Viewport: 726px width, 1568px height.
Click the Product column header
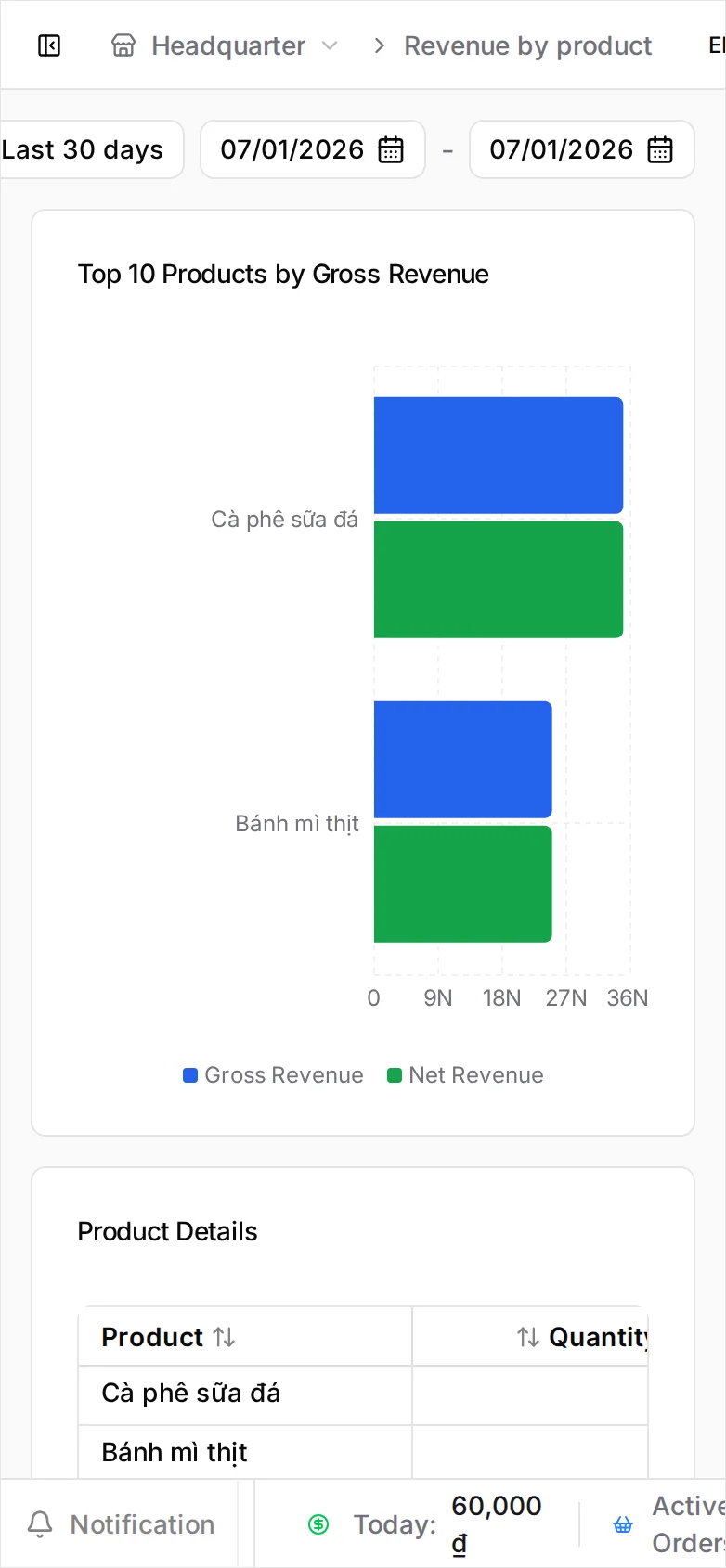245,1337
